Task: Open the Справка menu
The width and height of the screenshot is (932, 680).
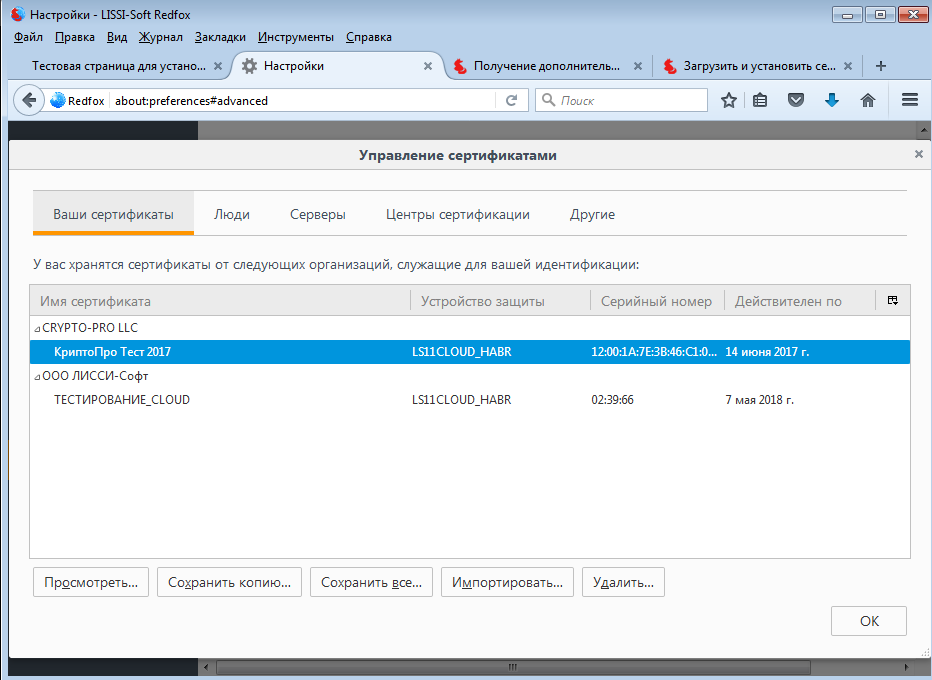Action: coord(369,37)
